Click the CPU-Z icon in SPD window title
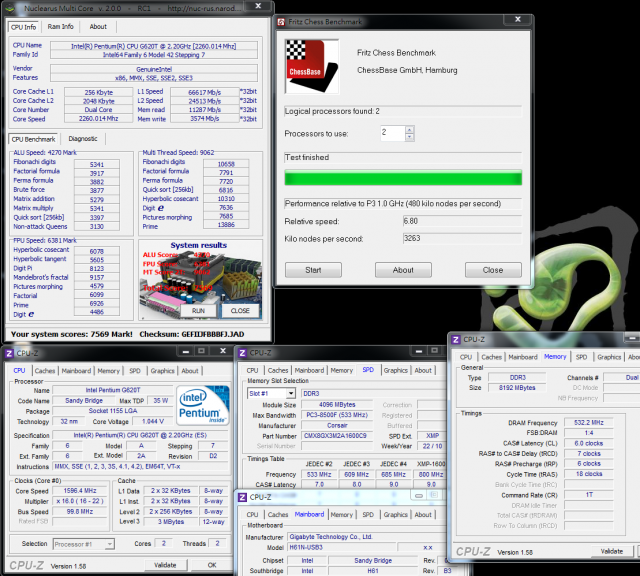Image resolution: width=640 pixels, height=576 pixels. point(242,353)
